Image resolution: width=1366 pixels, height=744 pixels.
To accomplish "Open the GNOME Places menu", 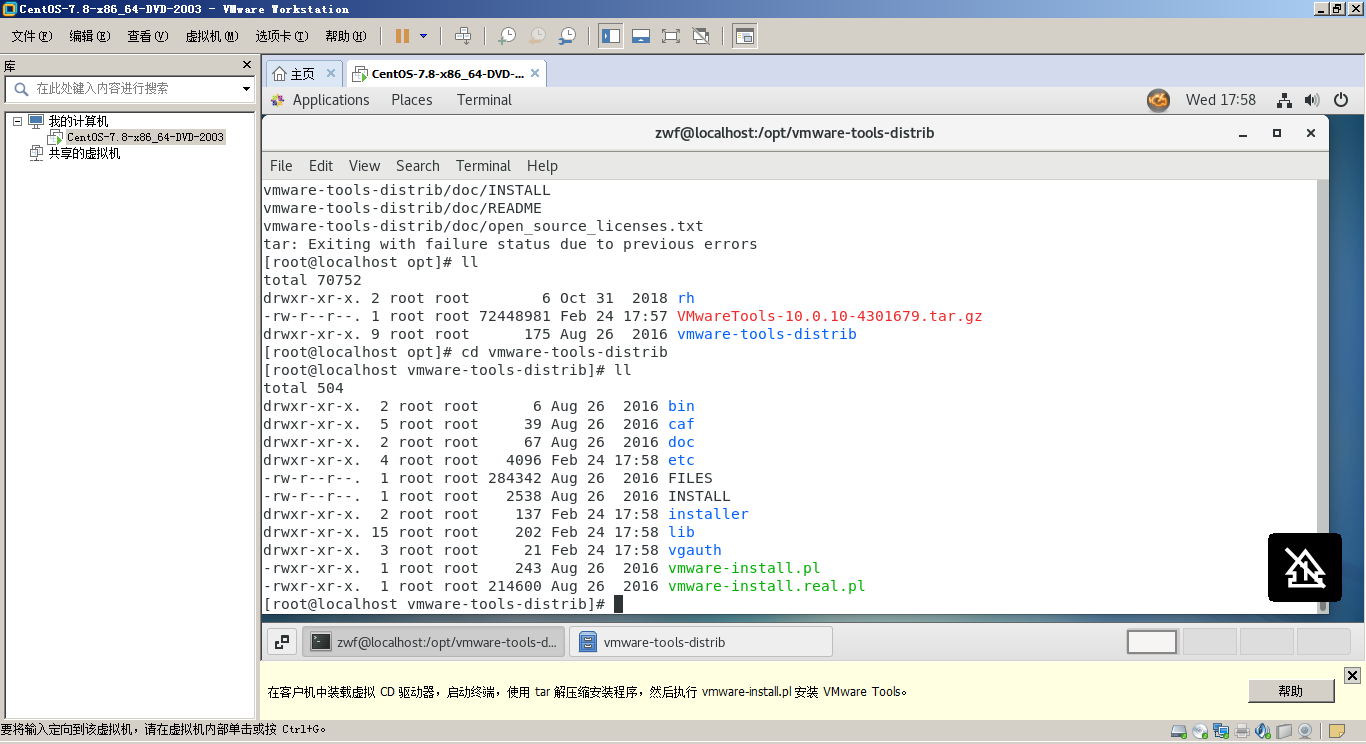I will 412,100.
